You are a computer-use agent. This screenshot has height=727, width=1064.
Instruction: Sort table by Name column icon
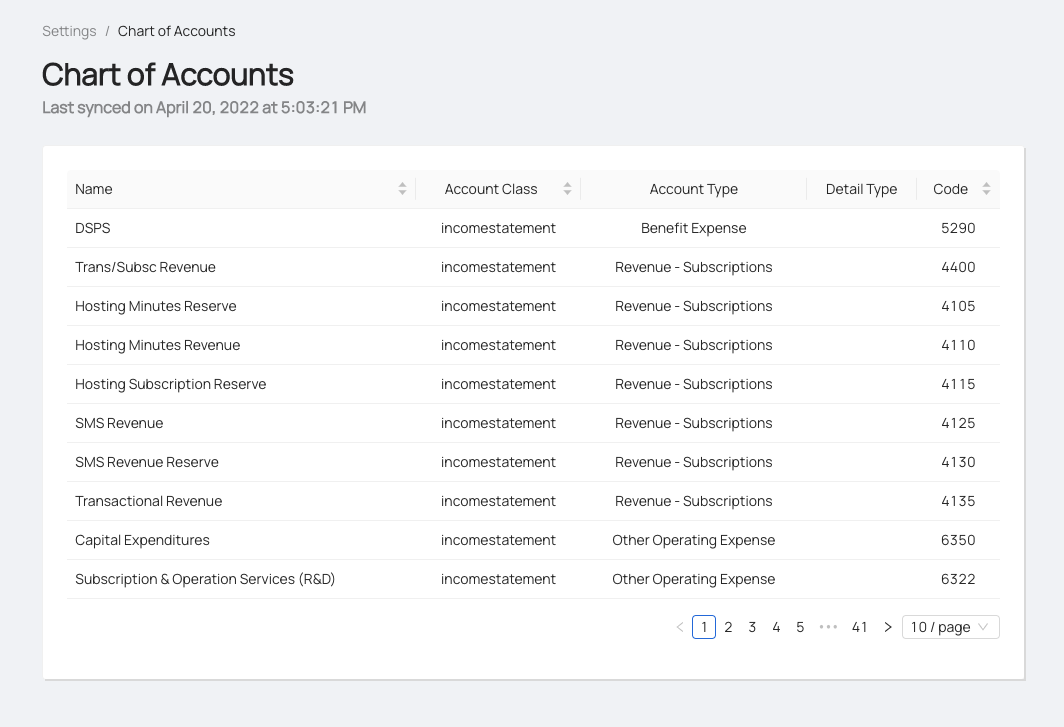point(402,189)
